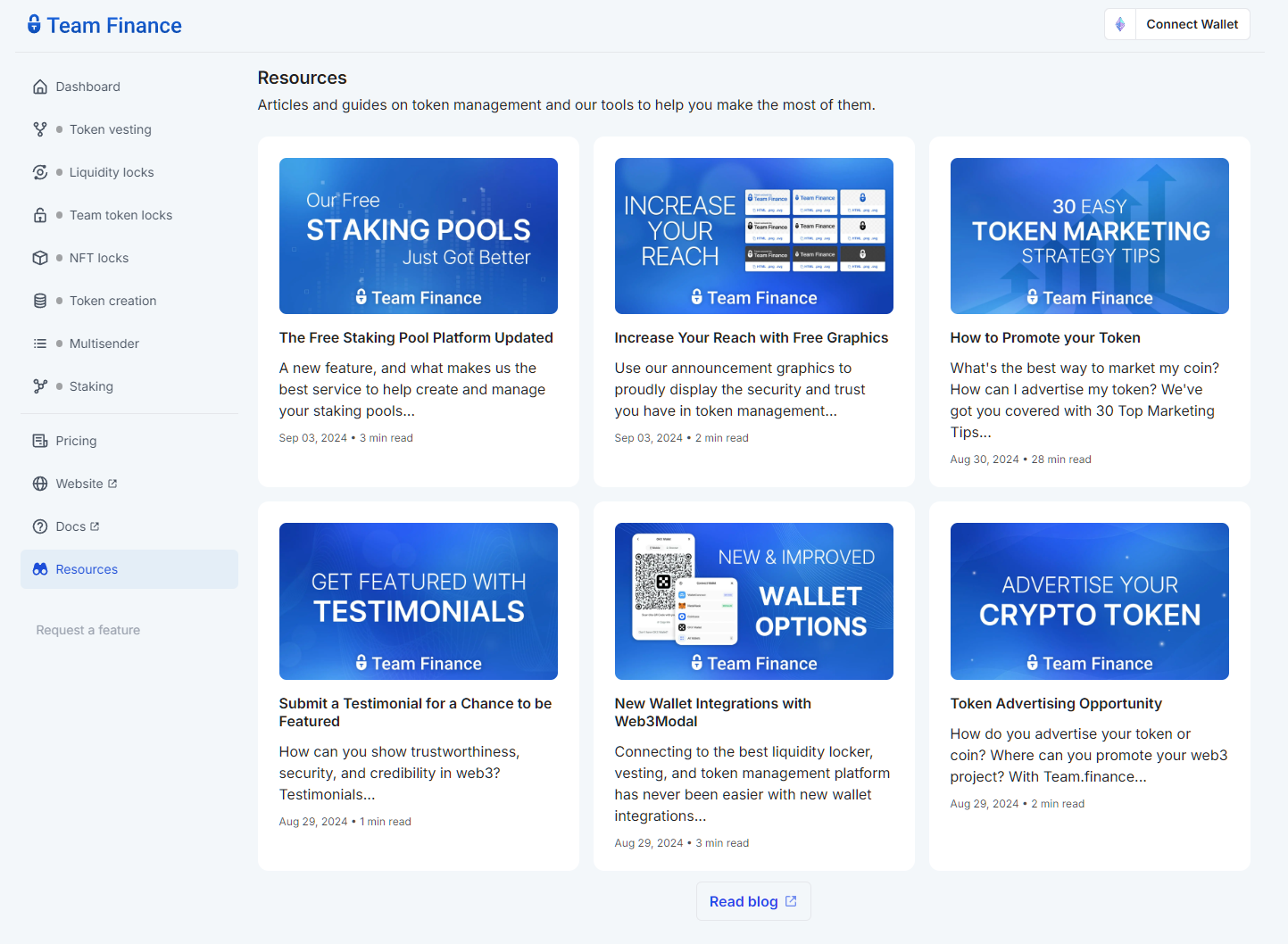This screenshot has height=944, width=1288.
Task: Select the Token creation icon
Action: pos(40,301)
